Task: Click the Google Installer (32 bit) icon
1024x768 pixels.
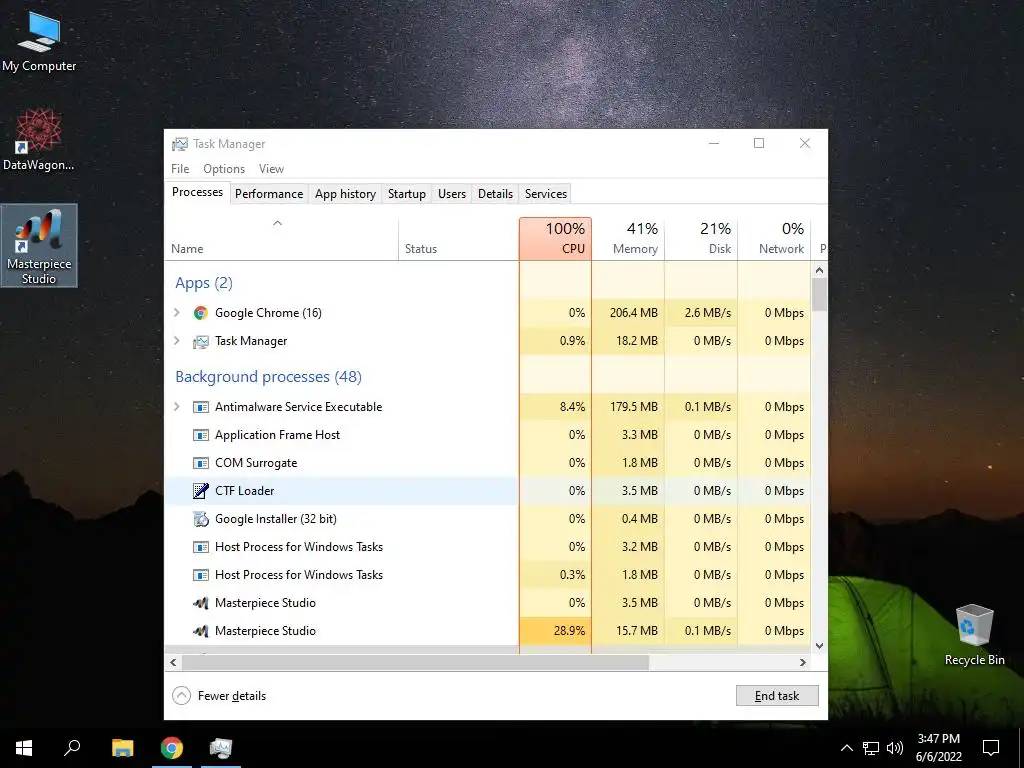Action: (200, 519)
